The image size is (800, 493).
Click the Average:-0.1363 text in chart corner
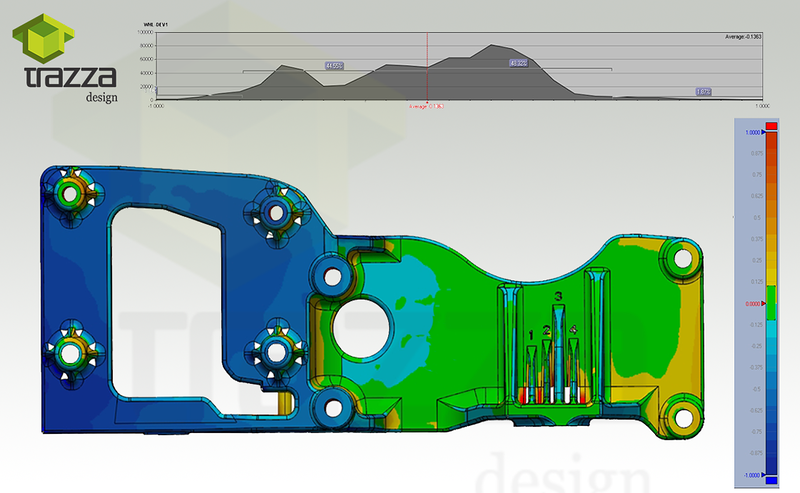coord(743,37)
